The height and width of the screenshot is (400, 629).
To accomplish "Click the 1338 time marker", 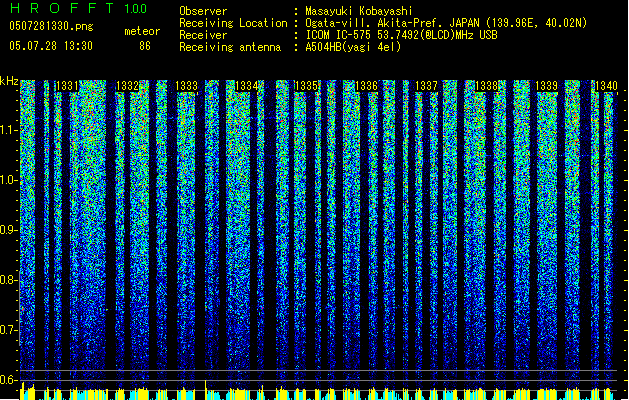I will 486,86.
